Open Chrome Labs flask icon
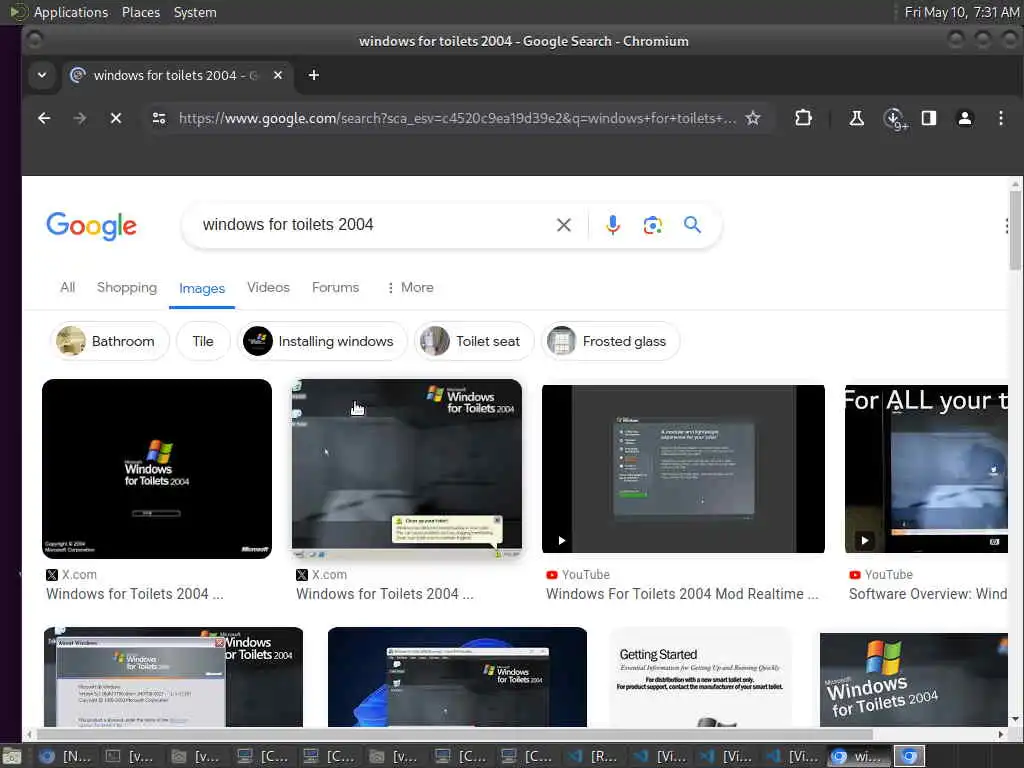 coord(856,118)
